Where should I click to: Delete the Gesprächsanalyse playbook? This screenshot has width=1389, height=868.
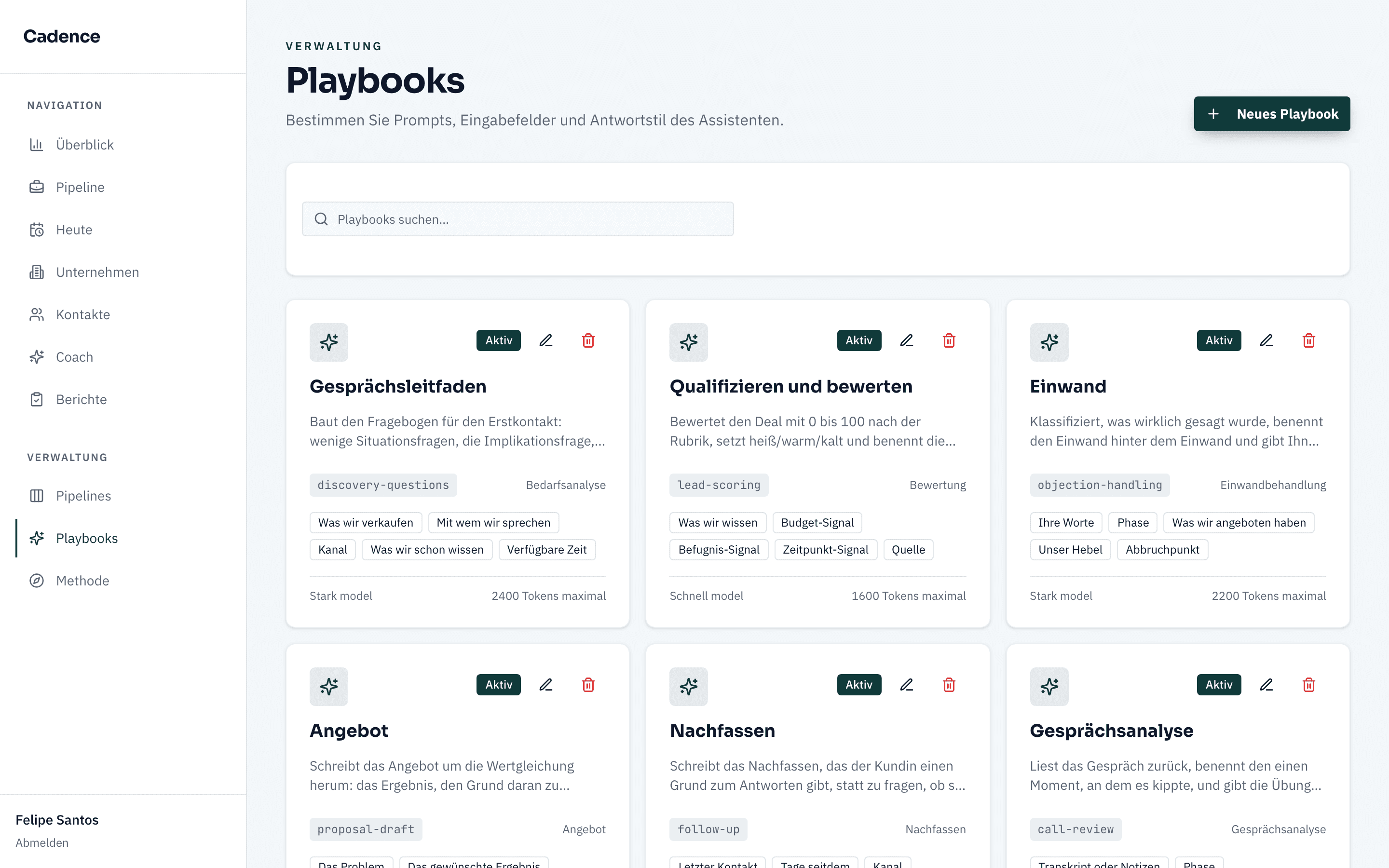[1308, 685]
